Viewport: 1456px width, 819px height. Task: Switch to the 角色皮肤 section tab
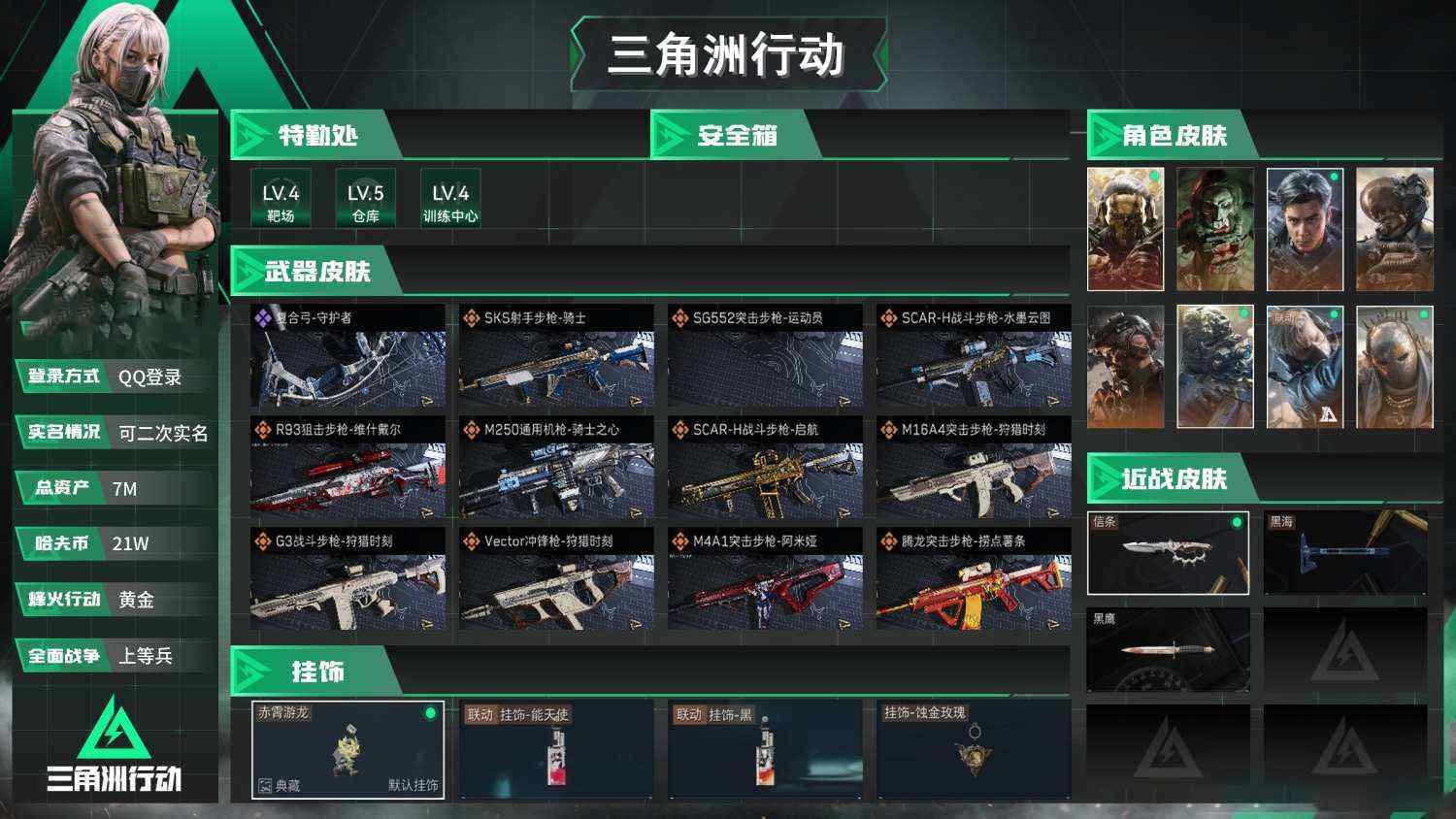click(x=1173, y=136)
